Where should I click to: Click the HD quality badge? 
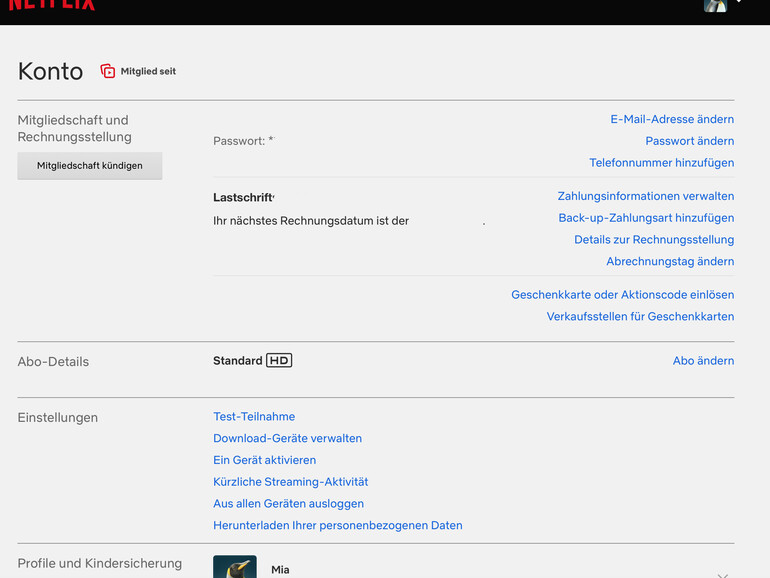(x=279, y=360)
